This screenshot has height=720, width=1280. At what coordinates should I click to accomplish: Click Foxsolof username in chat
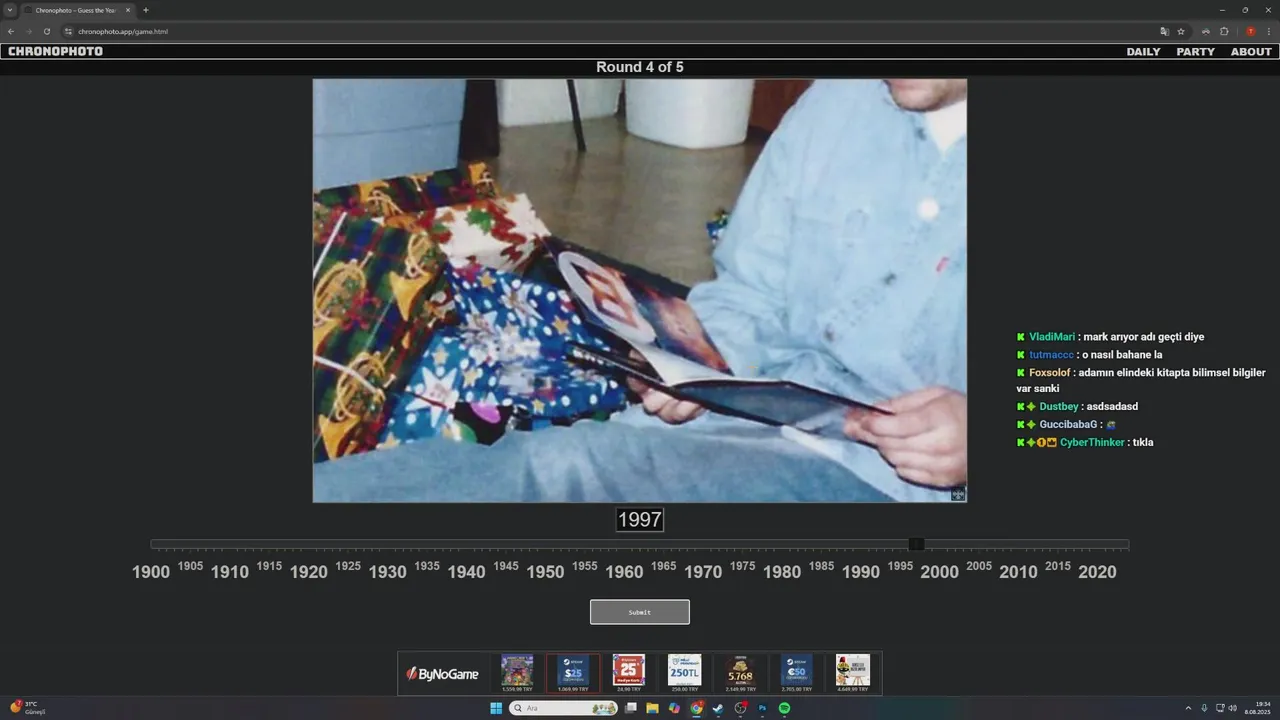(1050, 373)
